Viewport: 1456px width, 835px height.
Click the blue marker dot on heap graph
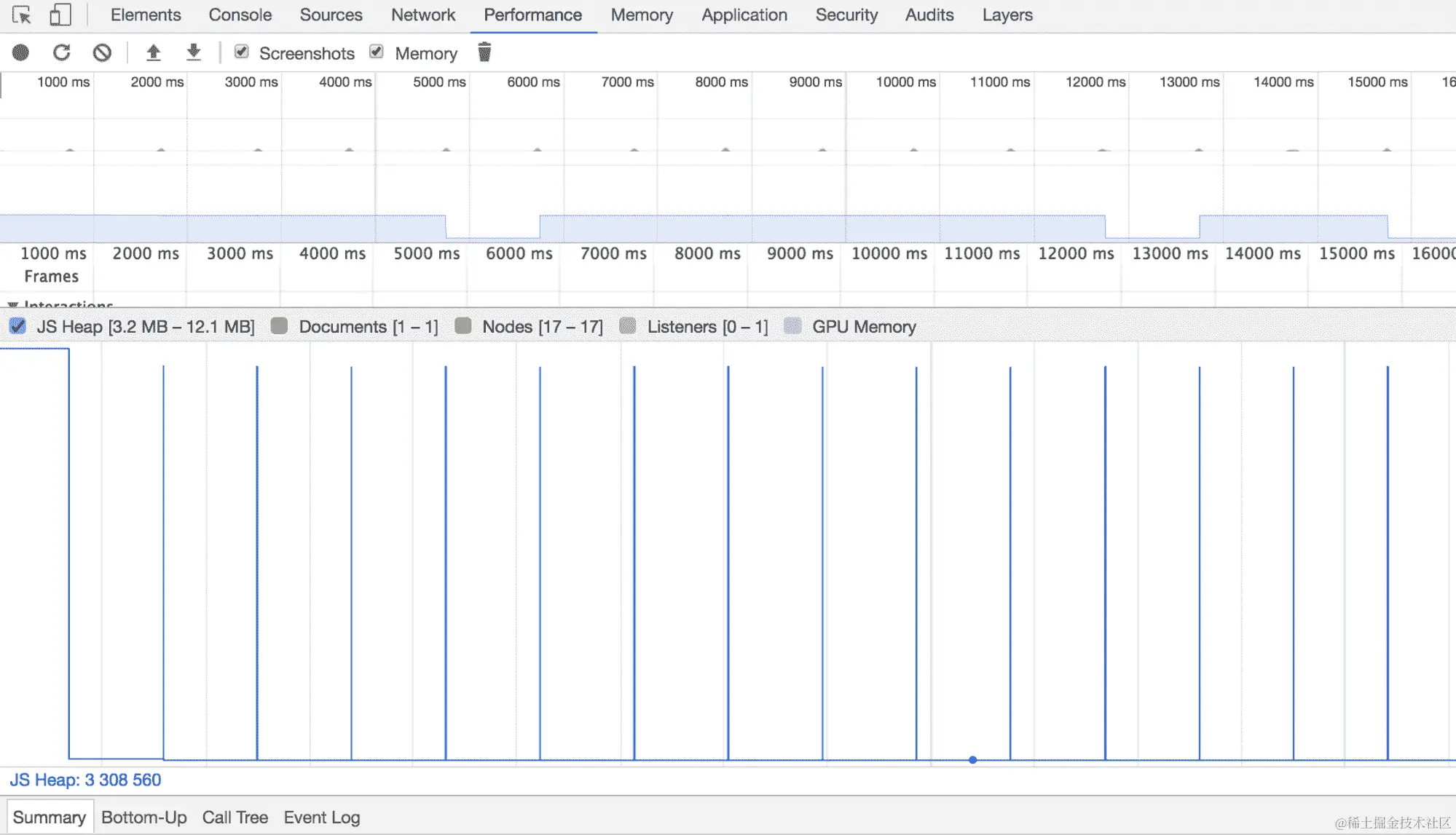[x=972, y=759]
